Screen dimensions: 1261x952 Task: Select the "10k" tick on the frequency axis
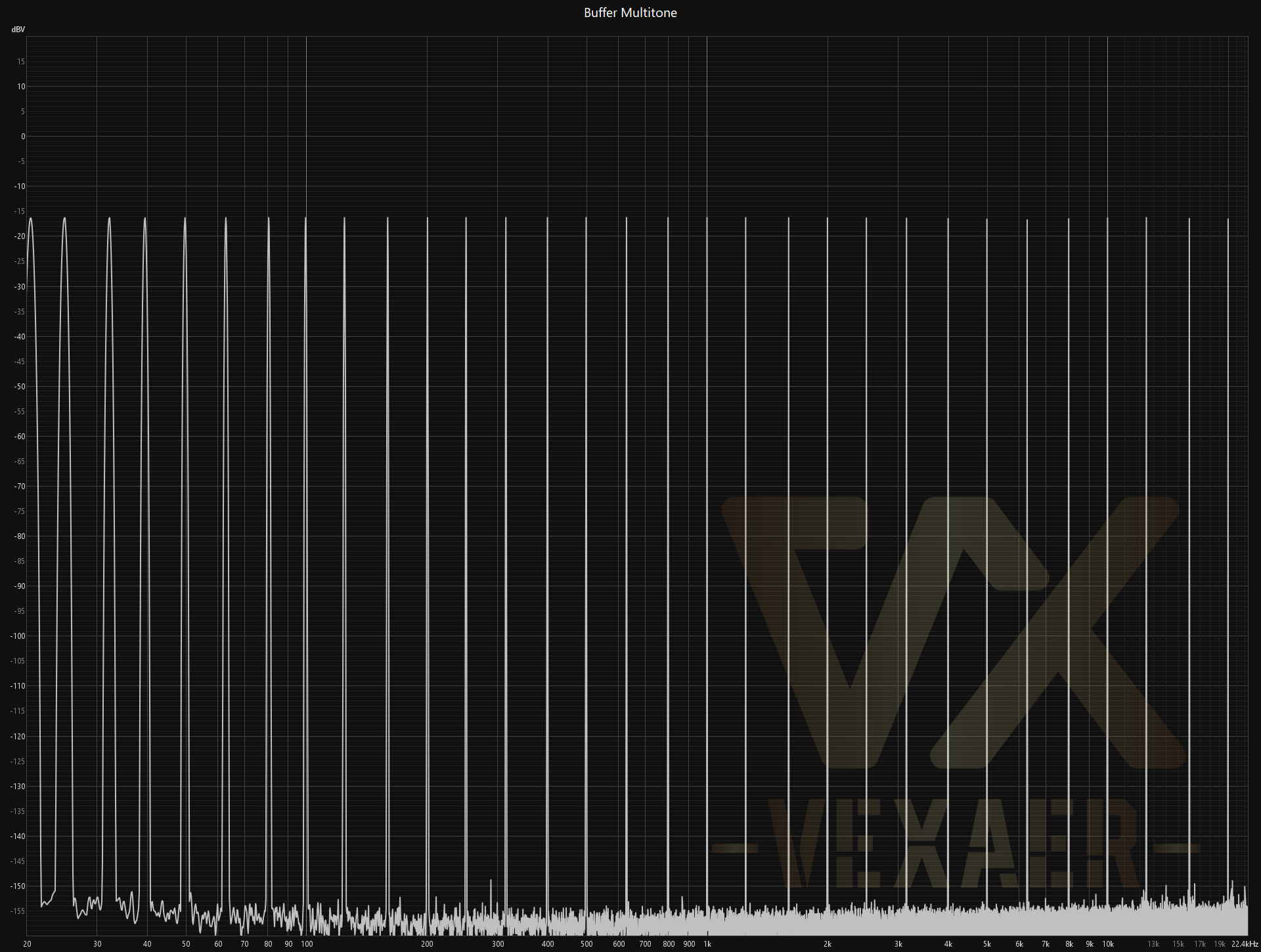coord(1108,944)
